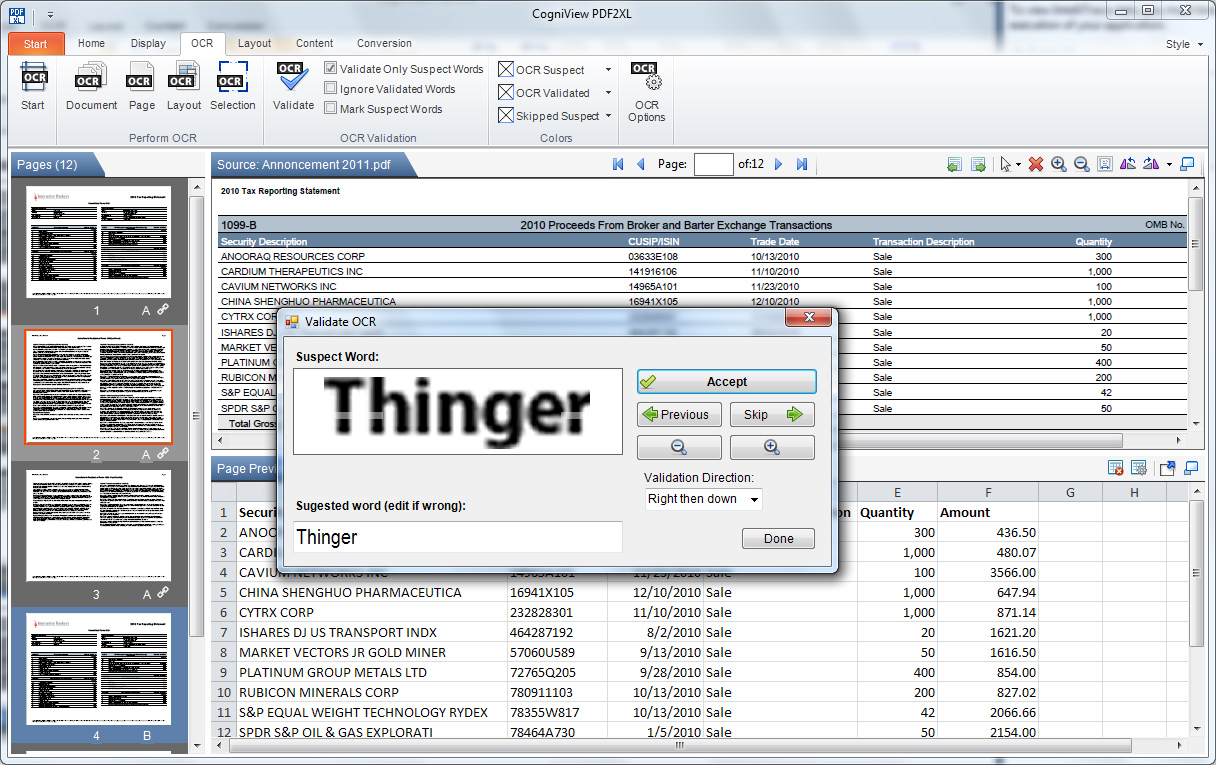The image size is (1216, 765).
Task: Select page 1 thumbnail
Action: click(98, 242)
